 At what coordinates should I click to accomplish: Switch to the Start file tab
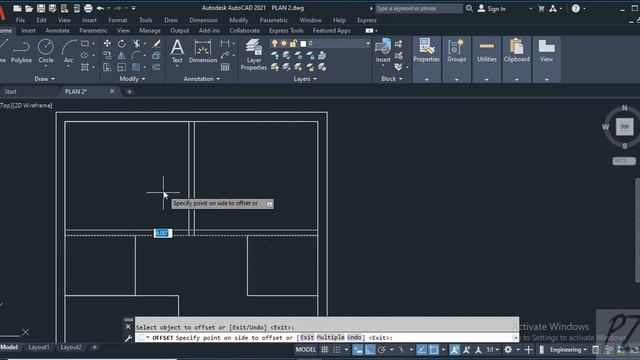click(11, 91)
